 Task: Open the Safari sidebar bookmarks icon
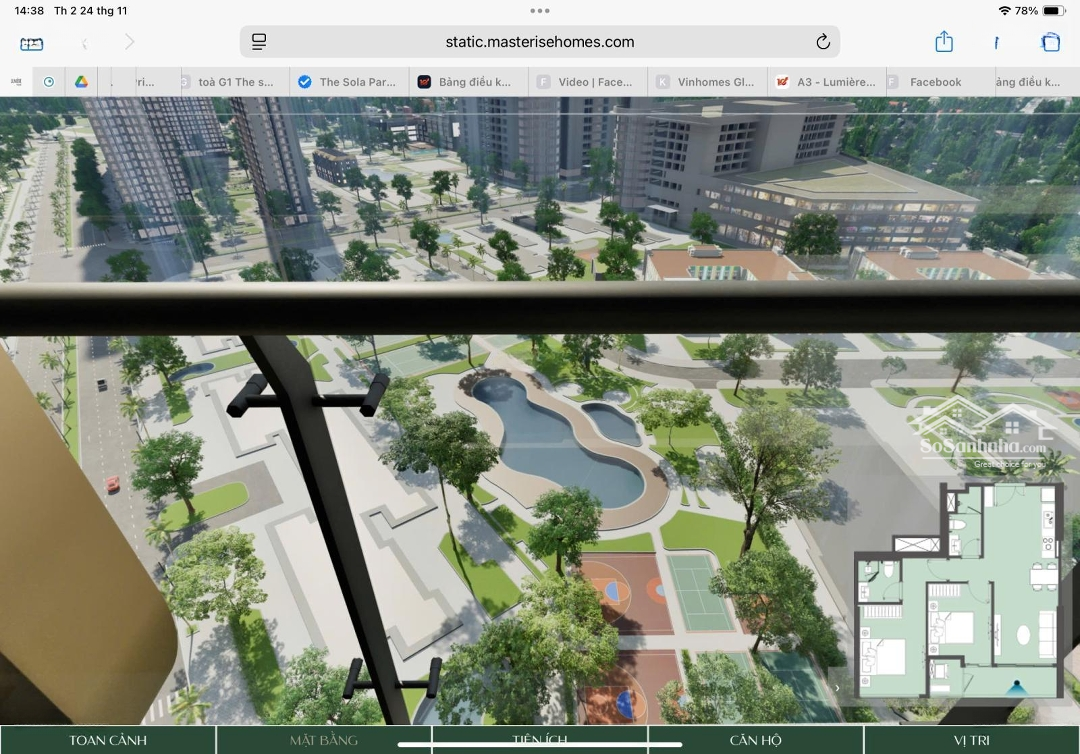[x=32, y=43]
